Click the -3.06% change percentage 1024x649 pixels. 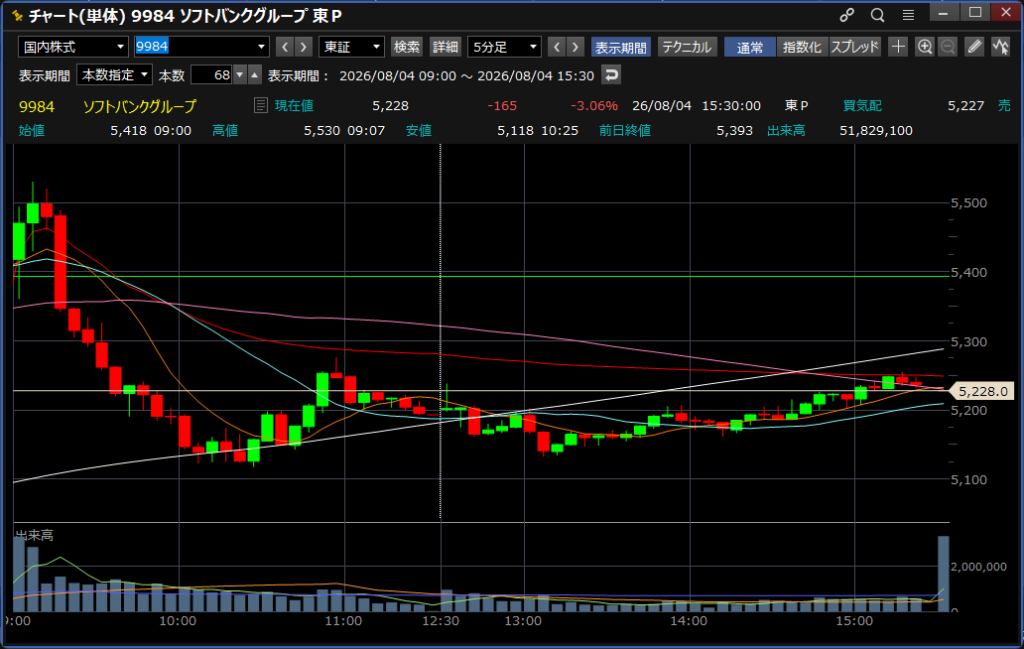(x=594, y=106)
